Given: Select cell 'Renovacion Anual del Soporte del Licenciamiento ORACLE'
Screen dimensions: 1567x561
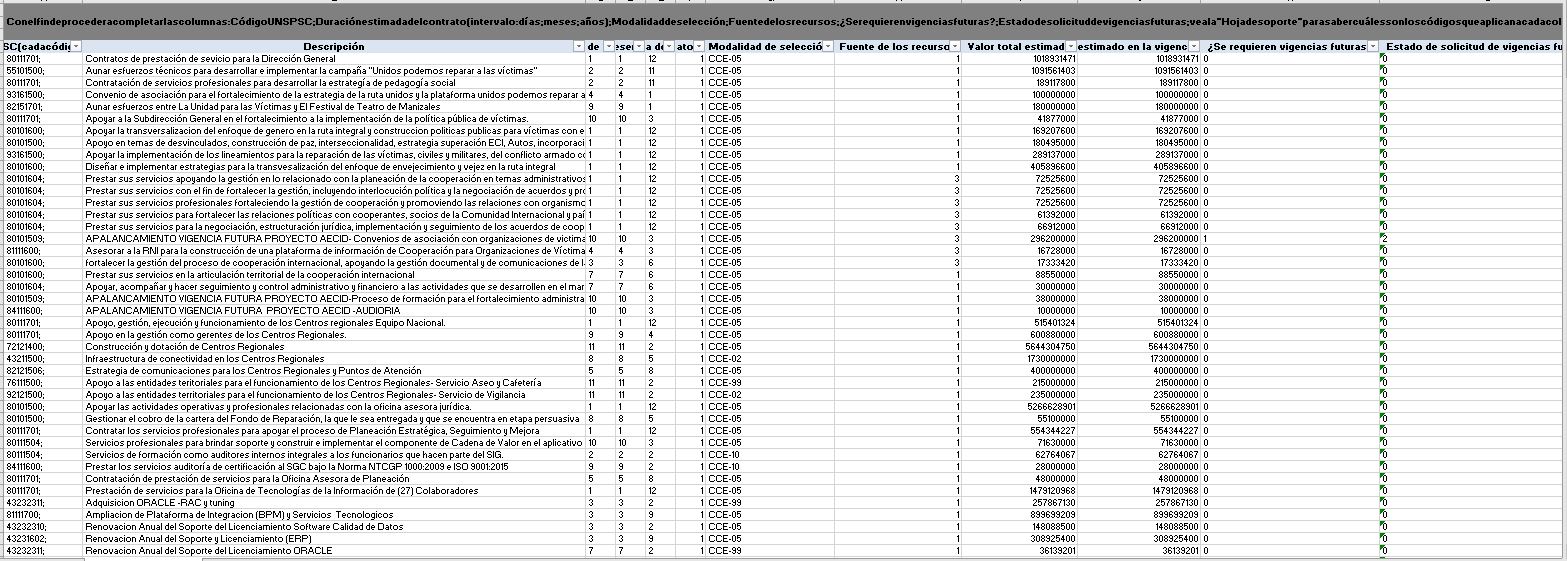Looking at the screenshot, I should [335, 551].
